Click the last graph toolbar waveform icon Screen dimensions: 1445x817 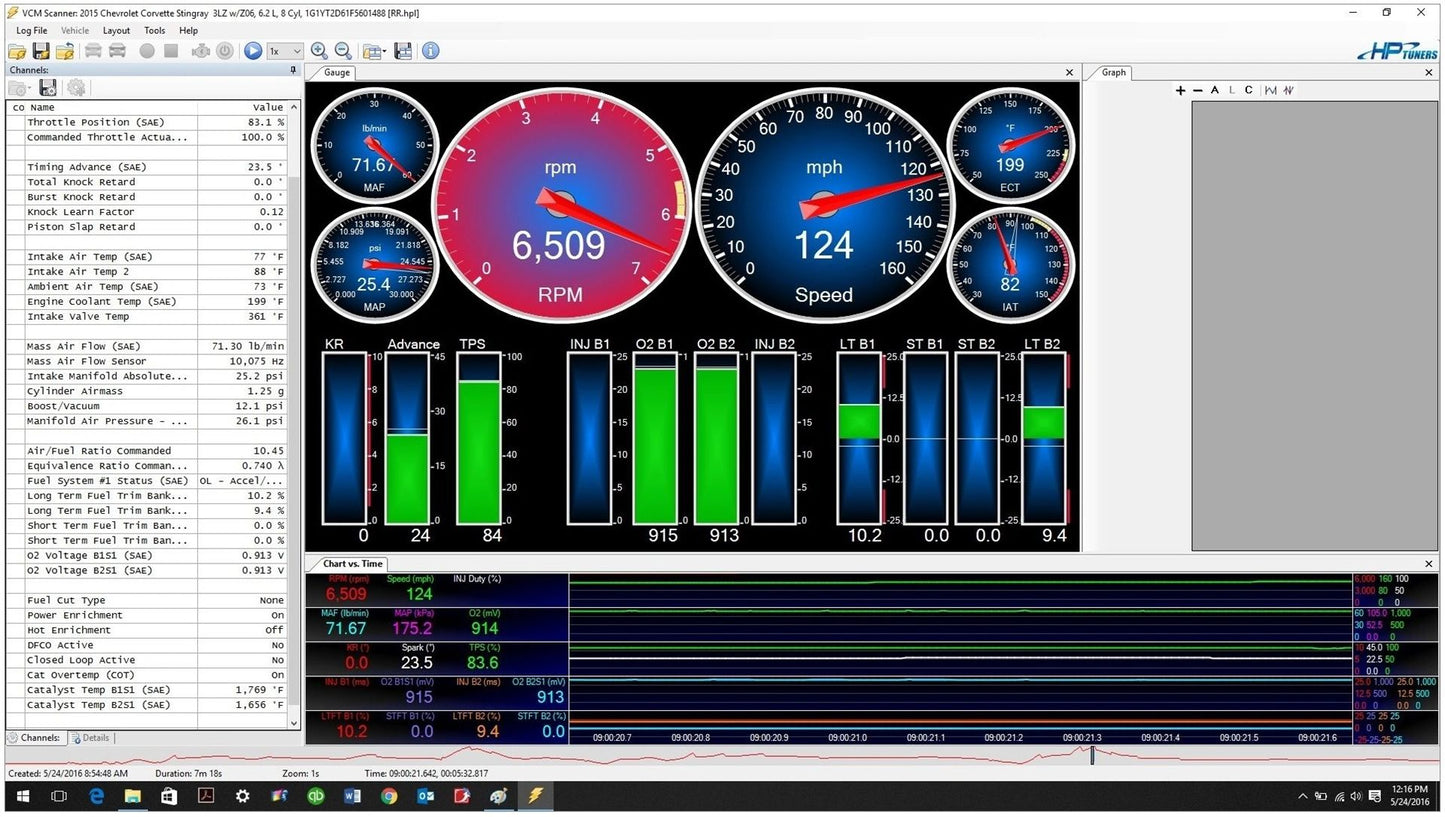point(1289,90)
